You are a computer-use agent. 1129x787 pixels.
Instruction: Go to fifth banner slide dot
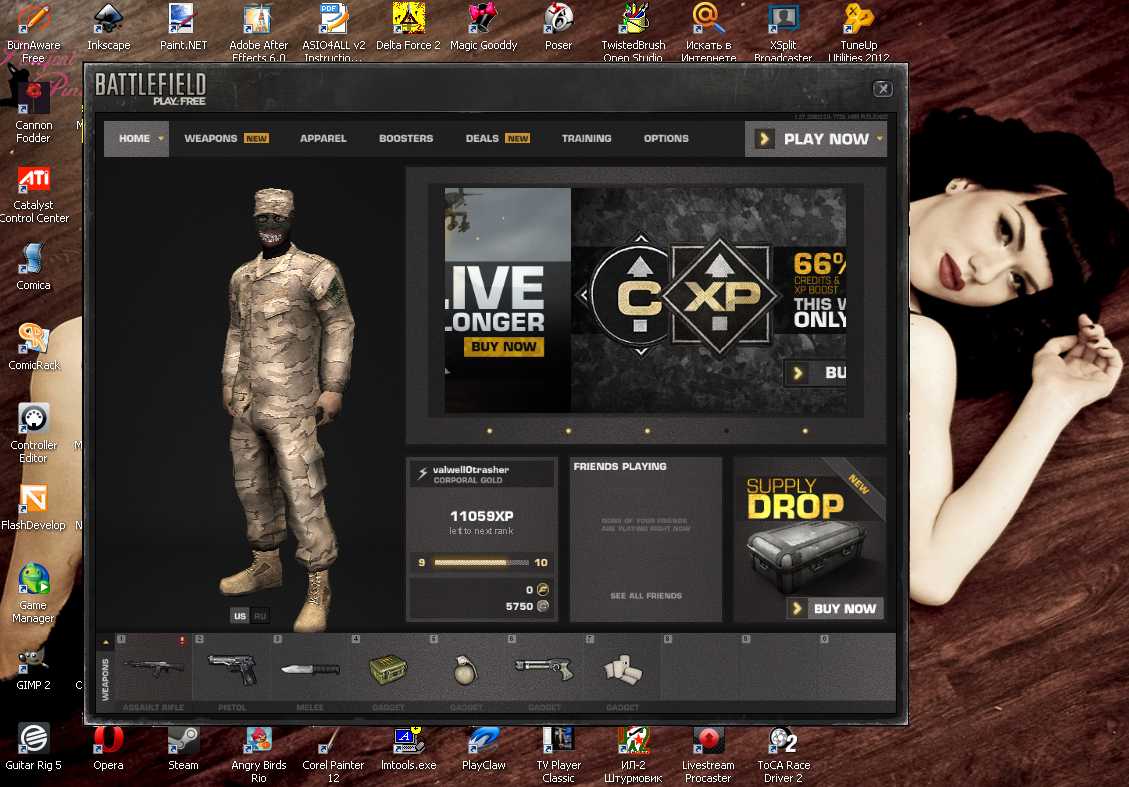tap(805, 431)
